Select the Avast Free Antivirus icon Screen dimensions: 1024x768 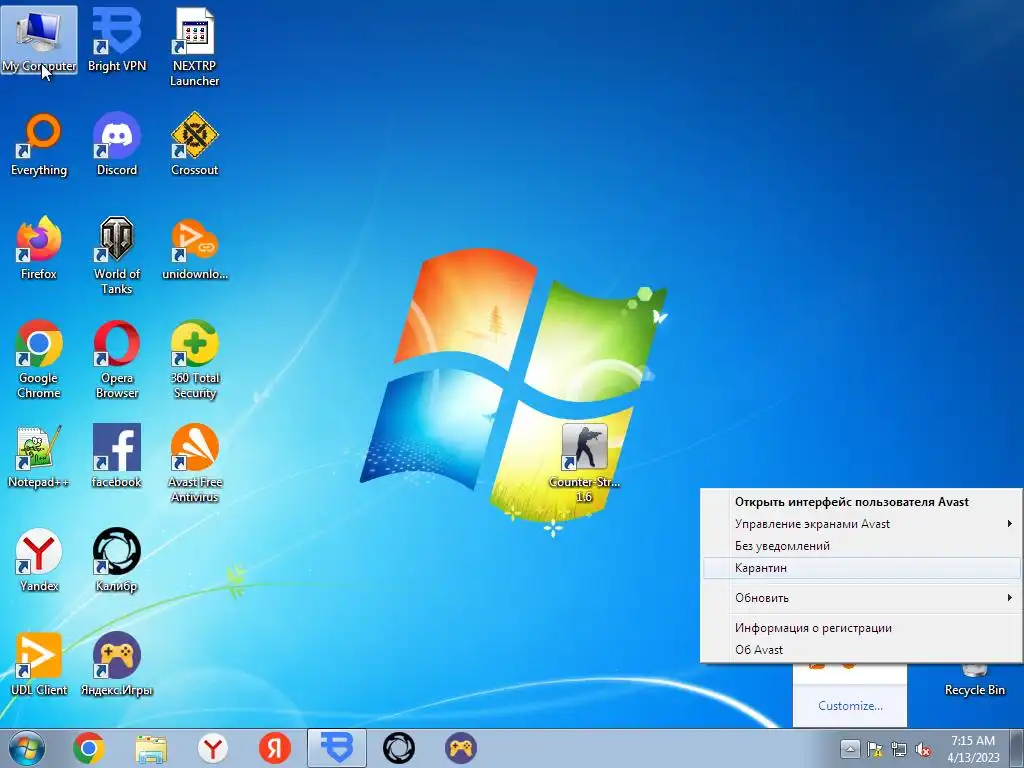pyautogui.click(x=195, y=463)
